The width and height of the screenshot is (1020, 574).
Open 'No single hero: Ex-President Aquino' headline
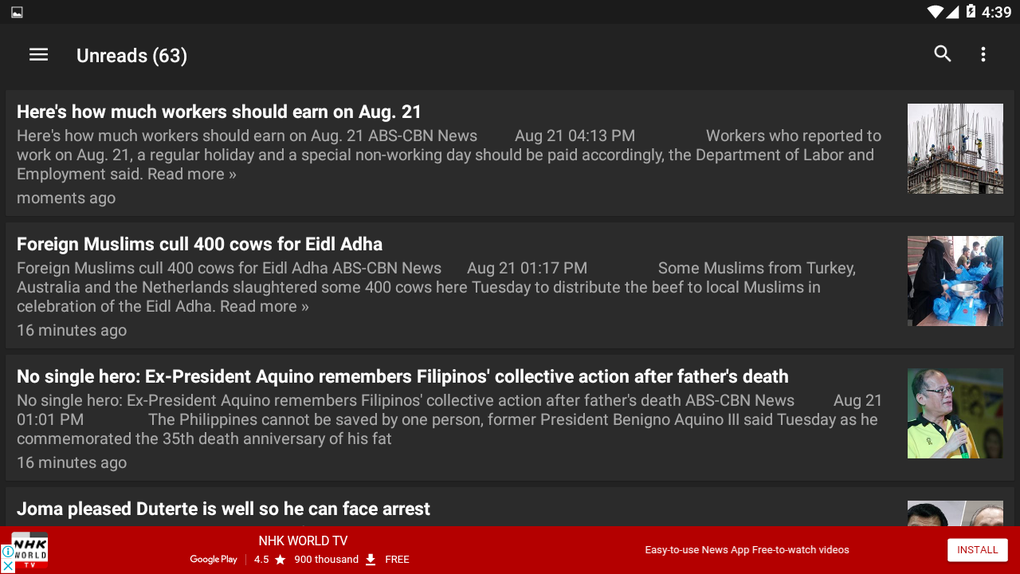click(402, 377)
